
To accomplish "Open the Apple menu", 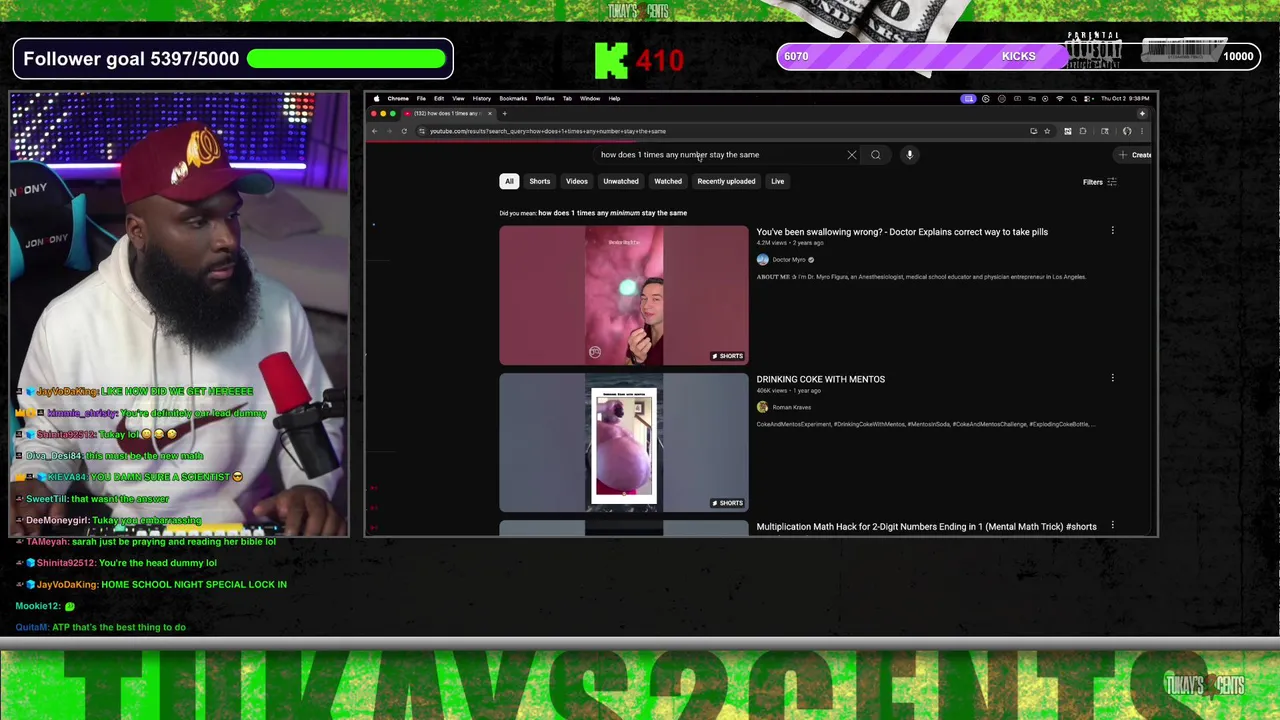I will 376,99.
